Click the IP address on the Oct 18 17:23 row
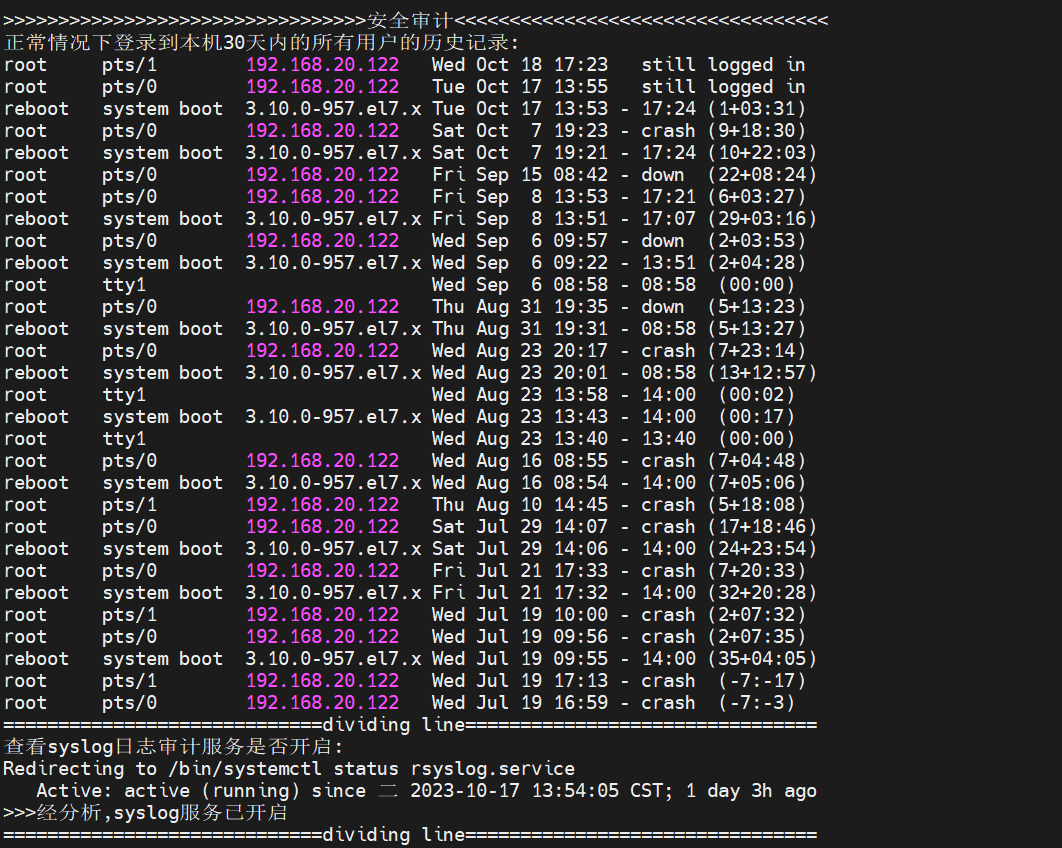 click(322, 65)
